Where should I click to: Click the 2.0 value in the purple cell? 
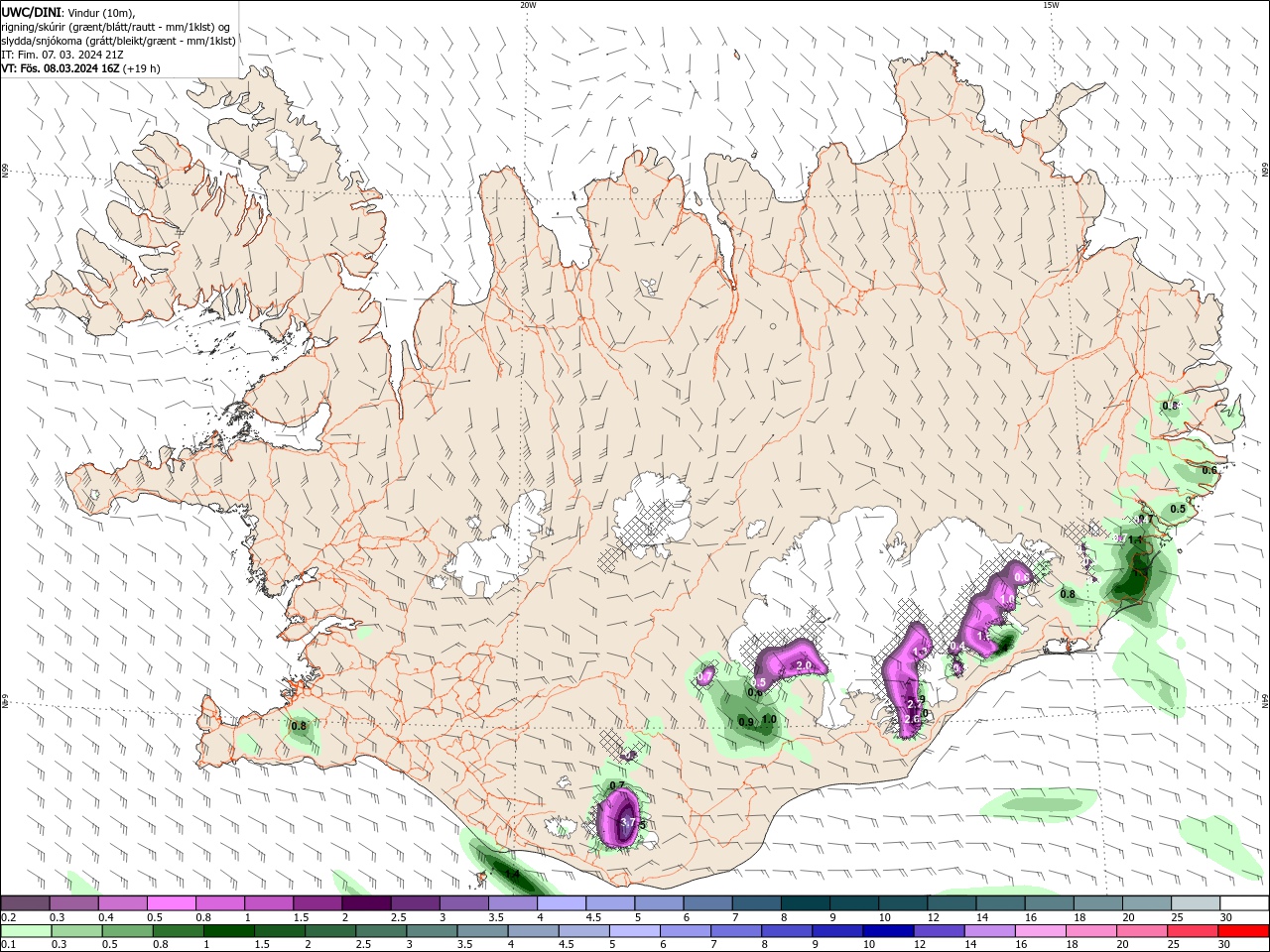point(804,665)
